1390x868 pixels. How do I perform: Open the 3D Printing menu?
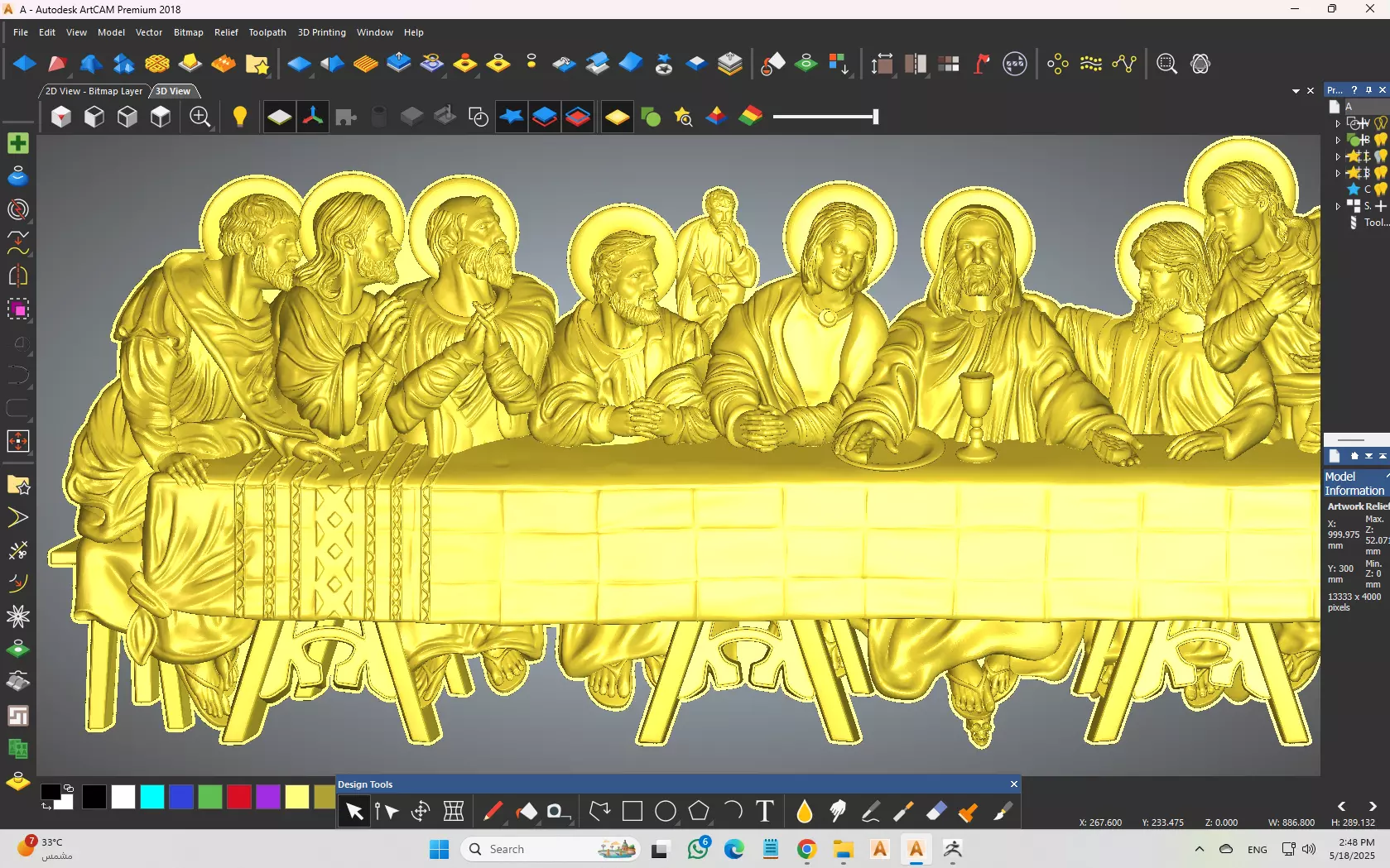(322, 32)
